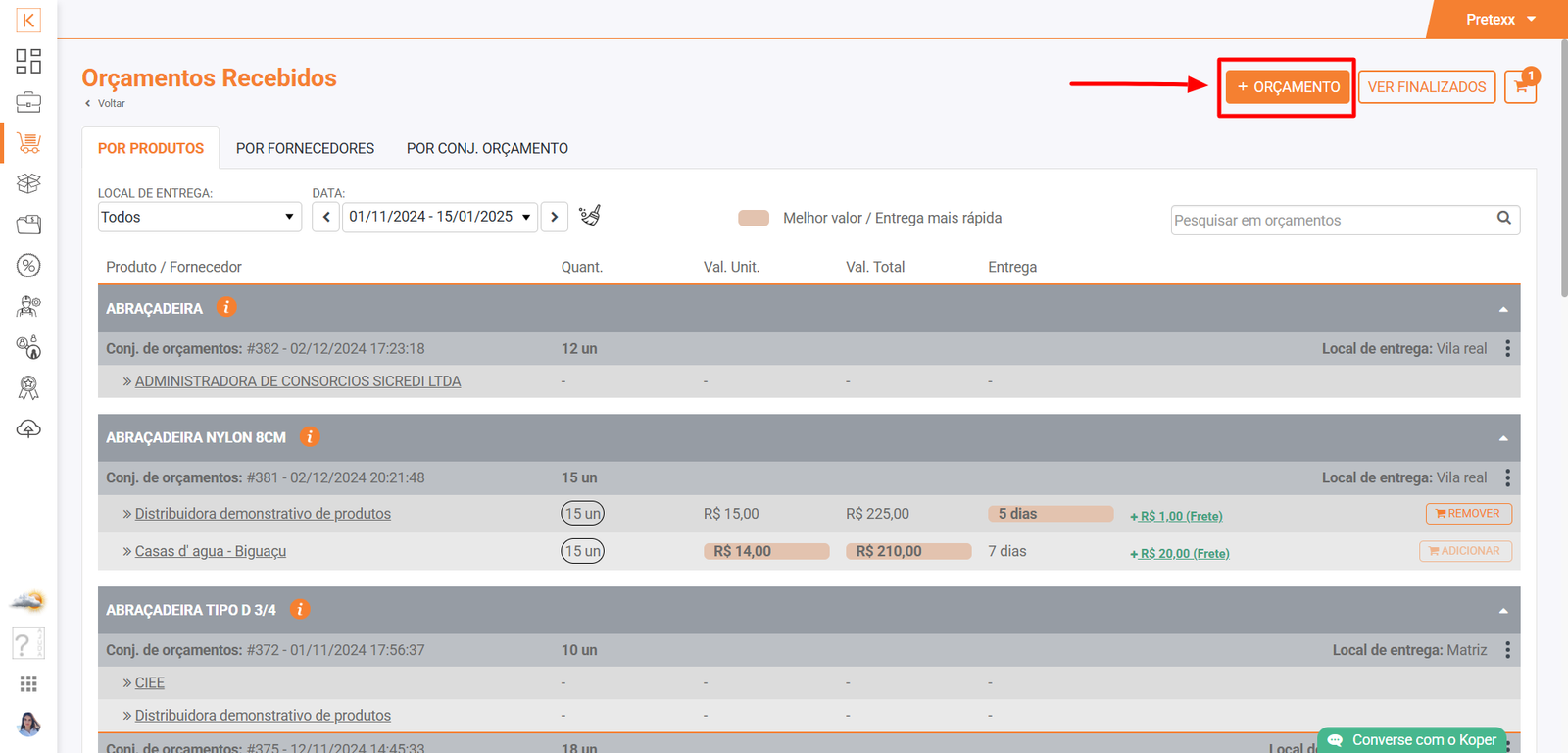The width and height of the screenshot is (1568, 753).
Task: Open the Local de Entrega dropdown
Action: pyautogui.click(x=199, y=217)
